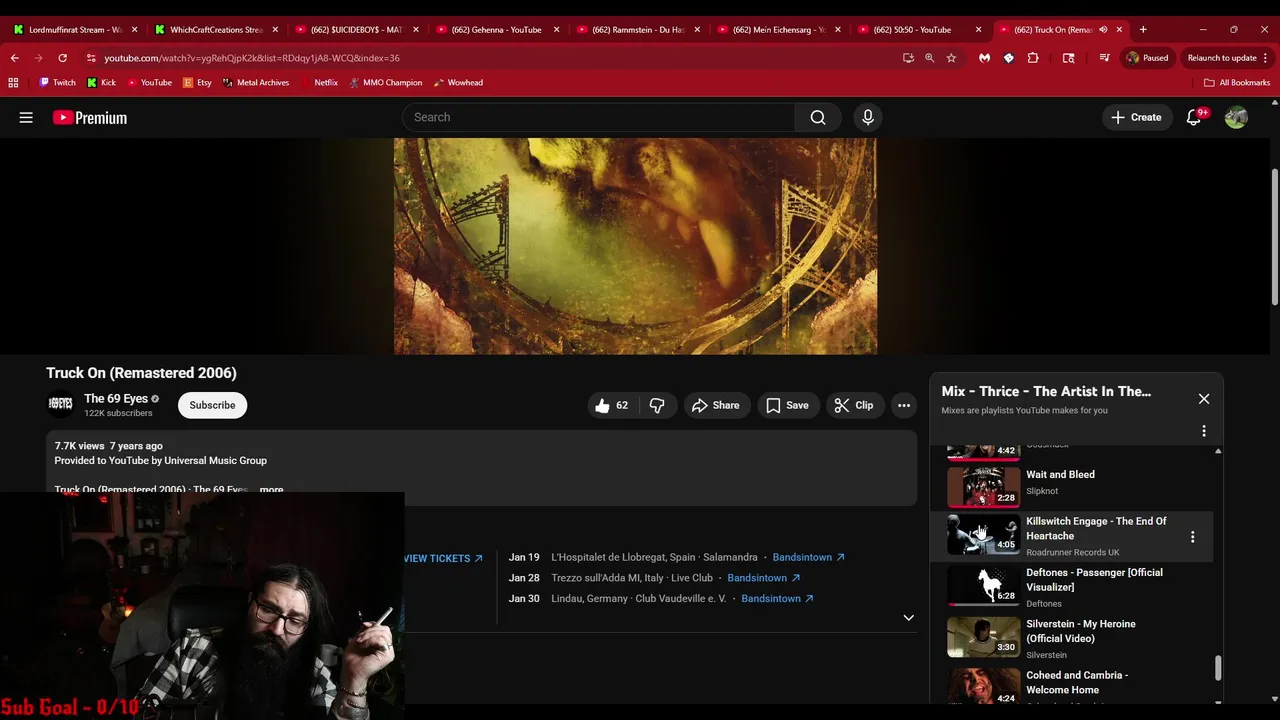The image size is (1280, 720).
Task: Click the Share button
Action: [715, 405]
